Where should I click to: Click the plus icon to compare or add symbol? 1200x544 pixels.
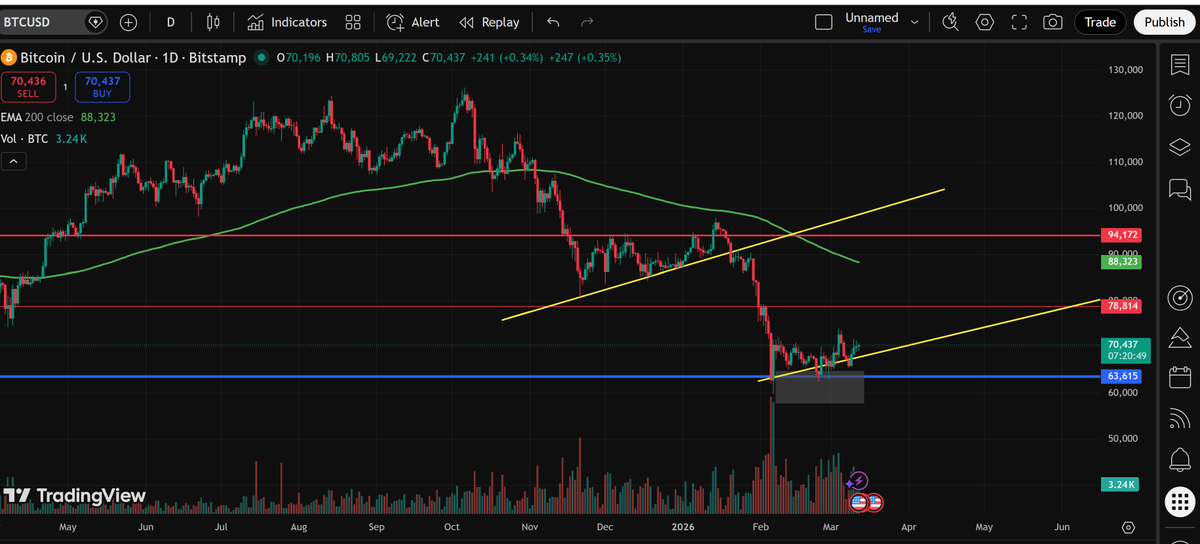click(x=128, y=22)
